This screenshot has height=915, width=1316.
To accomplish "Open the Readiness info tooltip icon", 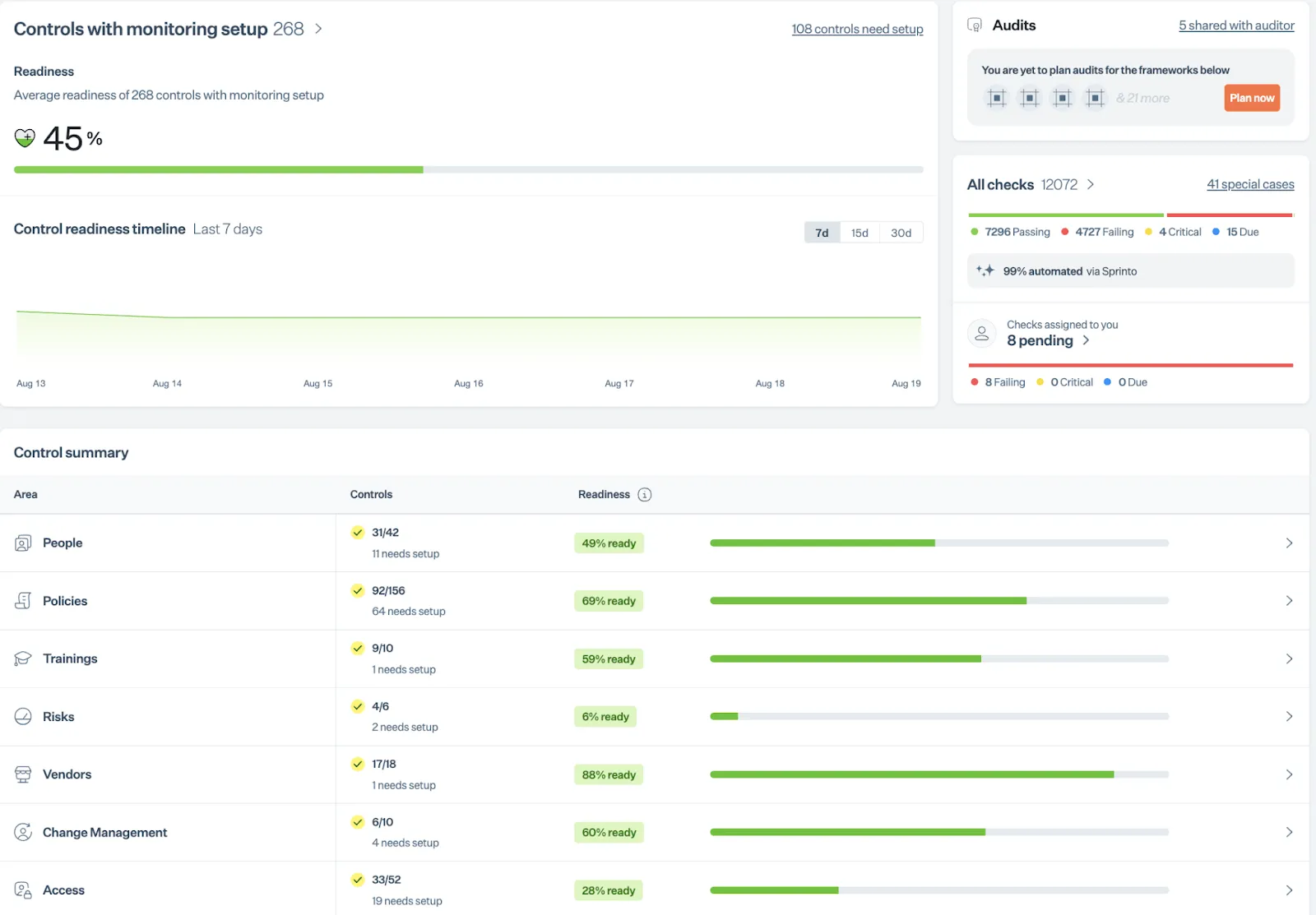I will [x=645, y=494].
